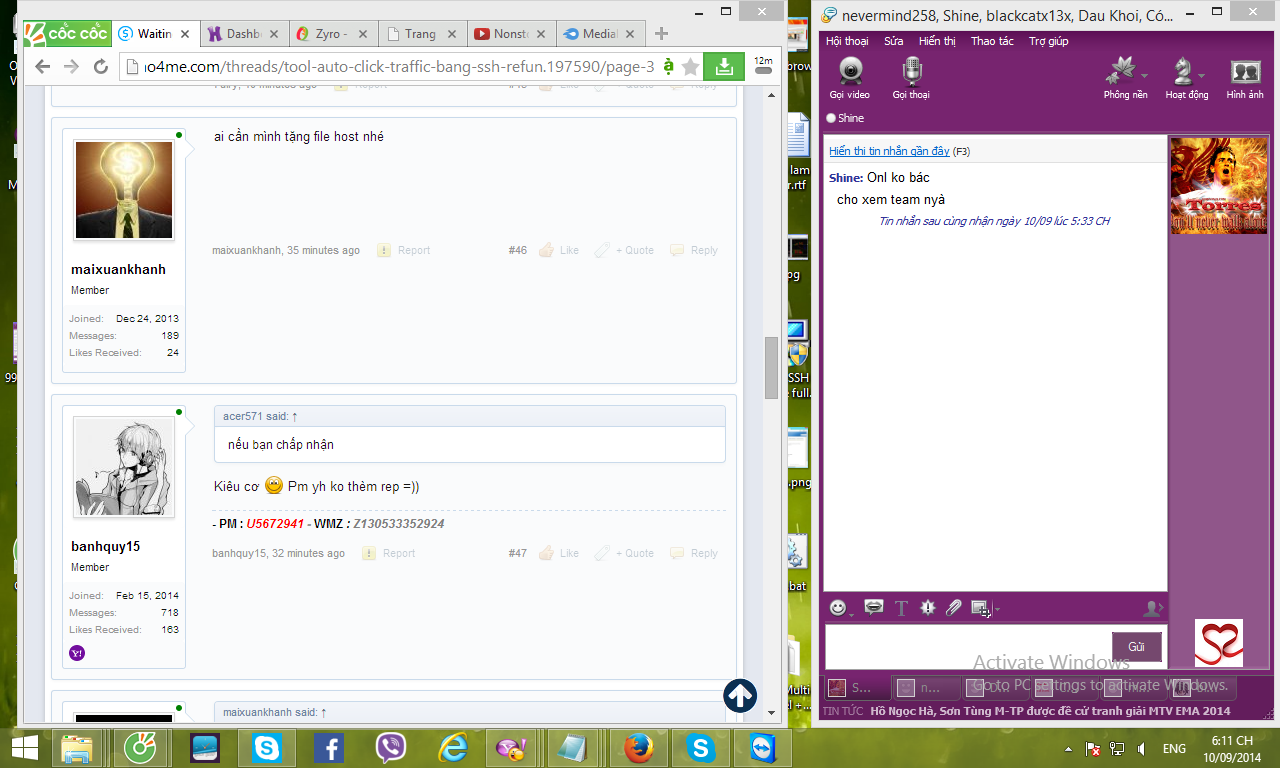Send a buzz in the chat
Image resolution: width=1280 pixels, height=768 pixels.
tap(928, 607)
